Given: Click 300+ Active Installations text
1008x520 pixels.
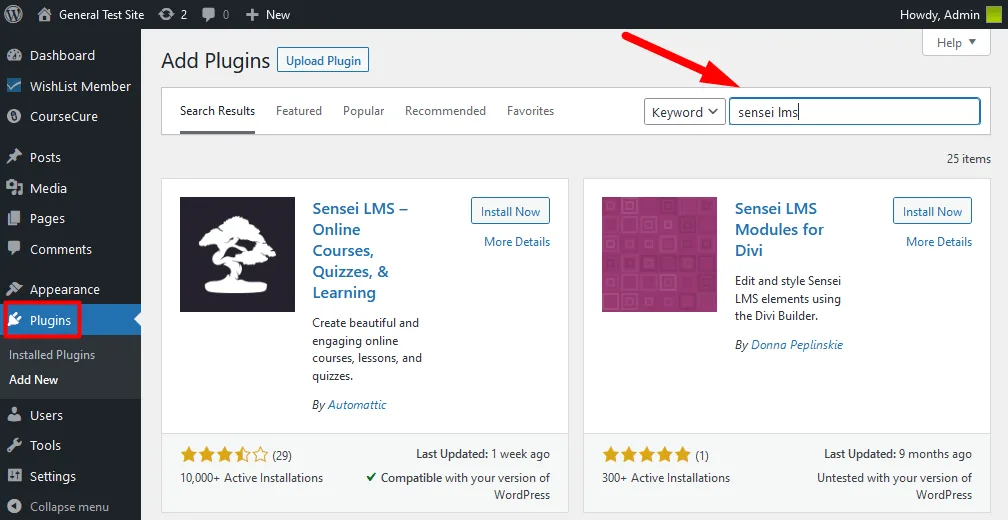Looking at the screenshot, I should point(666,478).
